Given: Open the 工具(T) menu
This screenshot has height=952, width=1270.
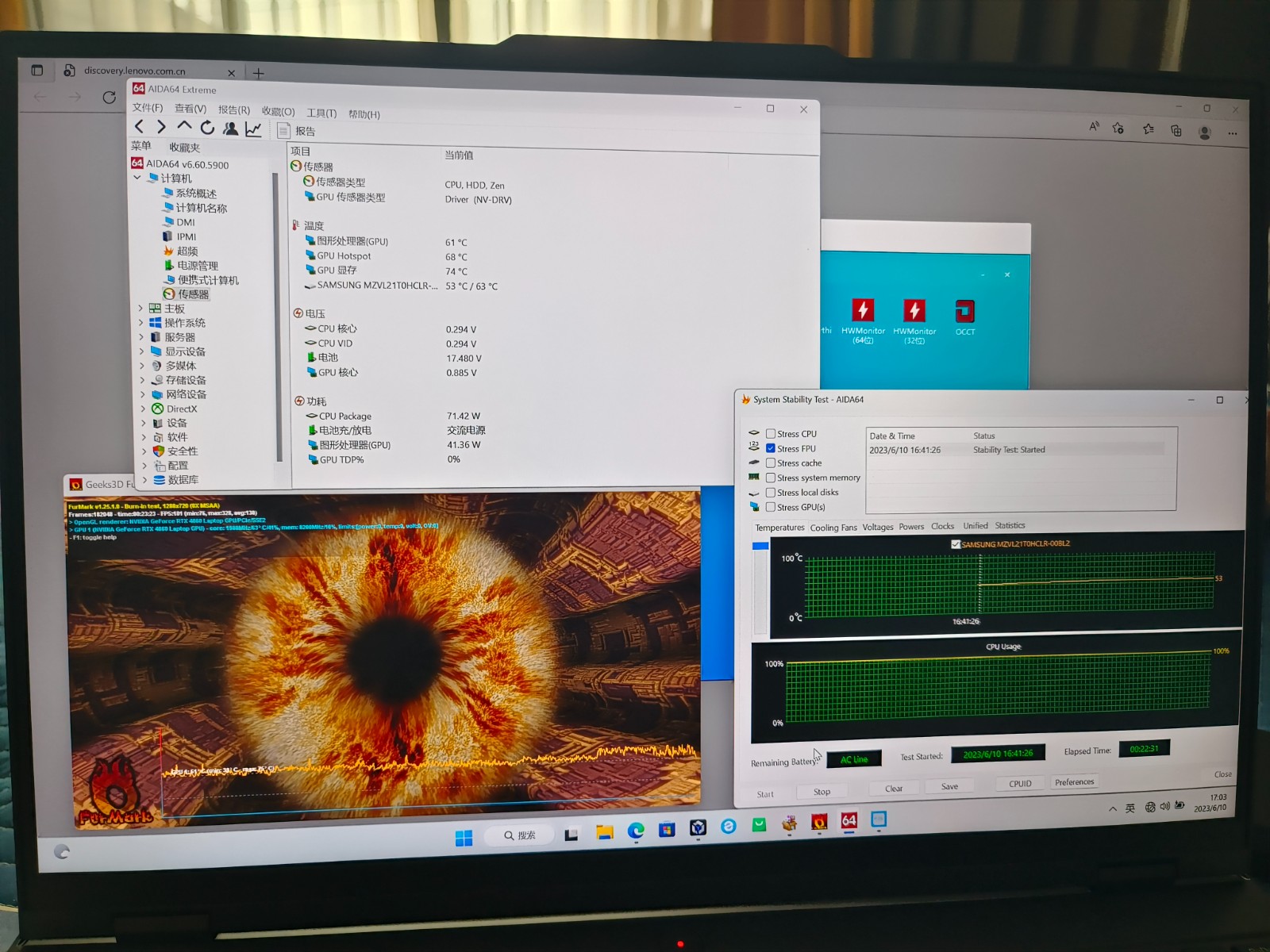Looking at the screenshot, I should click(x=321, y=113).
